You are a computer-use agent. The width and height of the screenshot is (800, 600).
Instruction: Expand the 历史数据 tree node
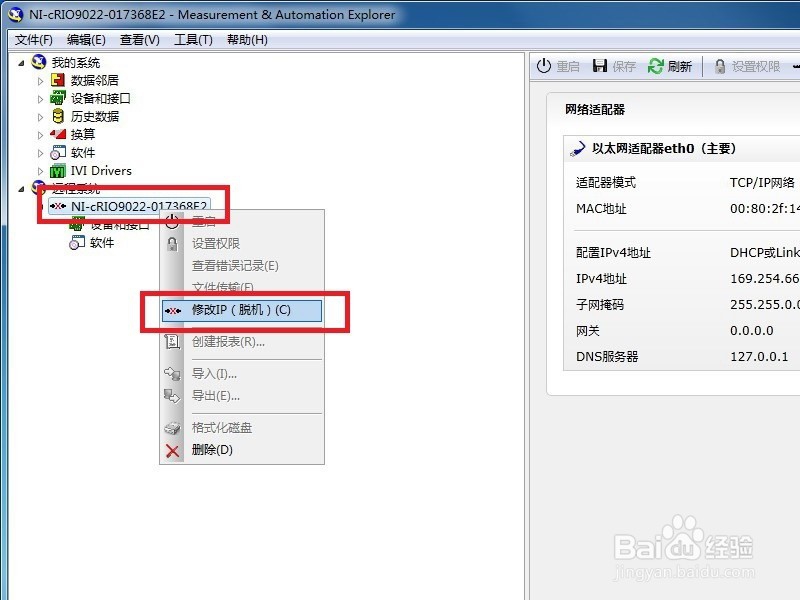point(40,117)
